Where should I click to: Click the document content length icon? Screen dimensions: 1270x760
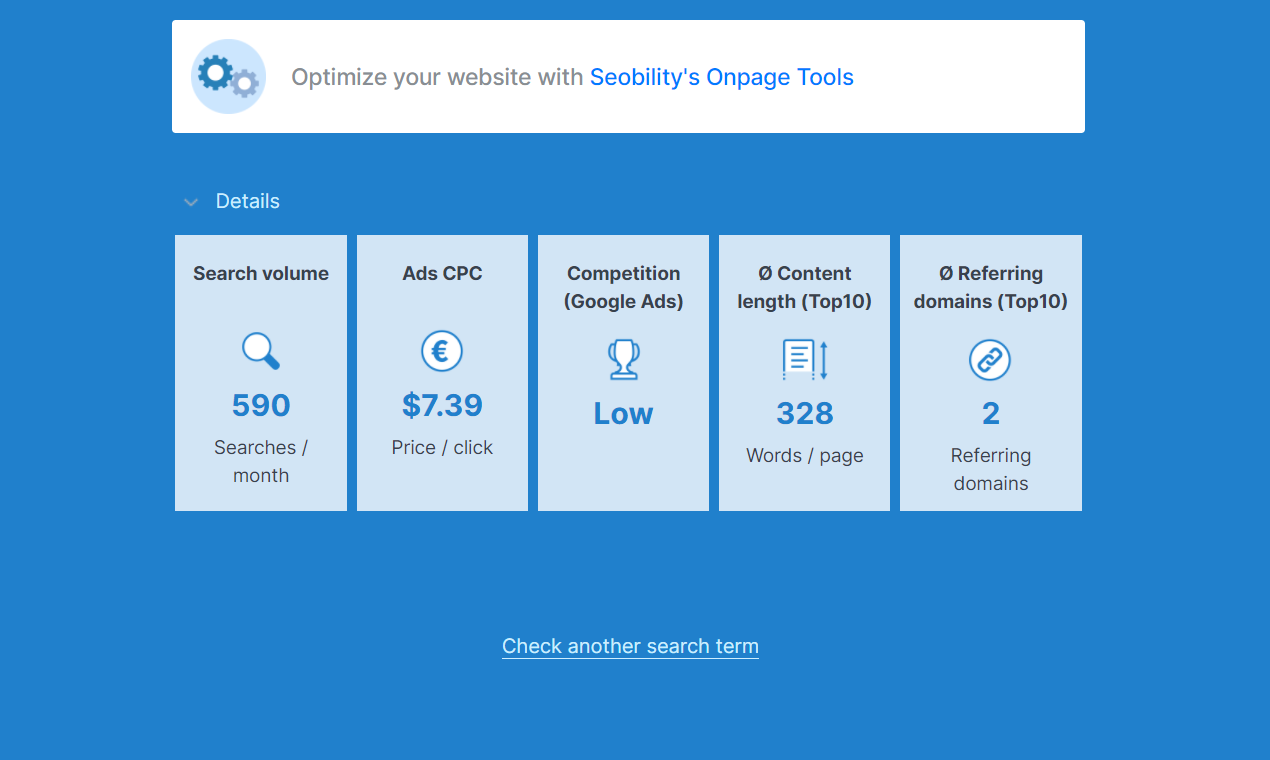(804, 360)
